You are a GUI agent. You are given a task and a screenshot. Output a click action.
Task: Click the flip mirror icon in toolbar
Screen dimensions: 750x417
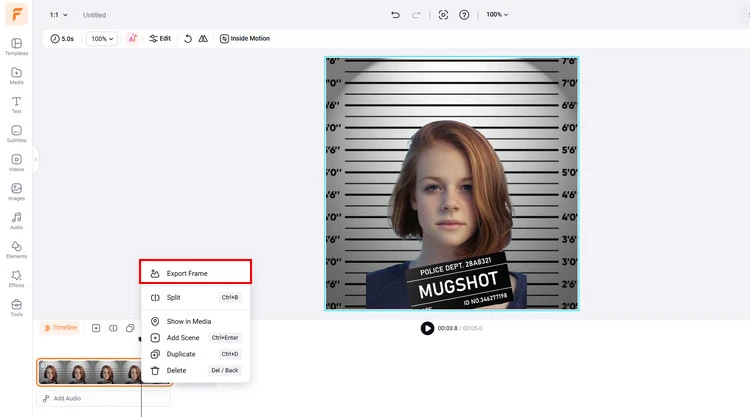203,39
